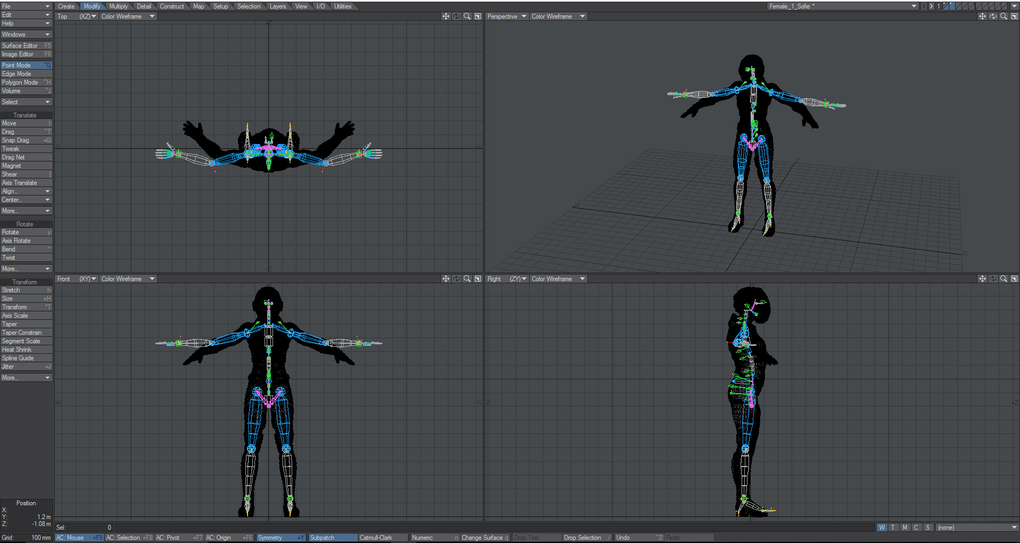Expand the Windows dropdown in the sidebar

[26, 34]
